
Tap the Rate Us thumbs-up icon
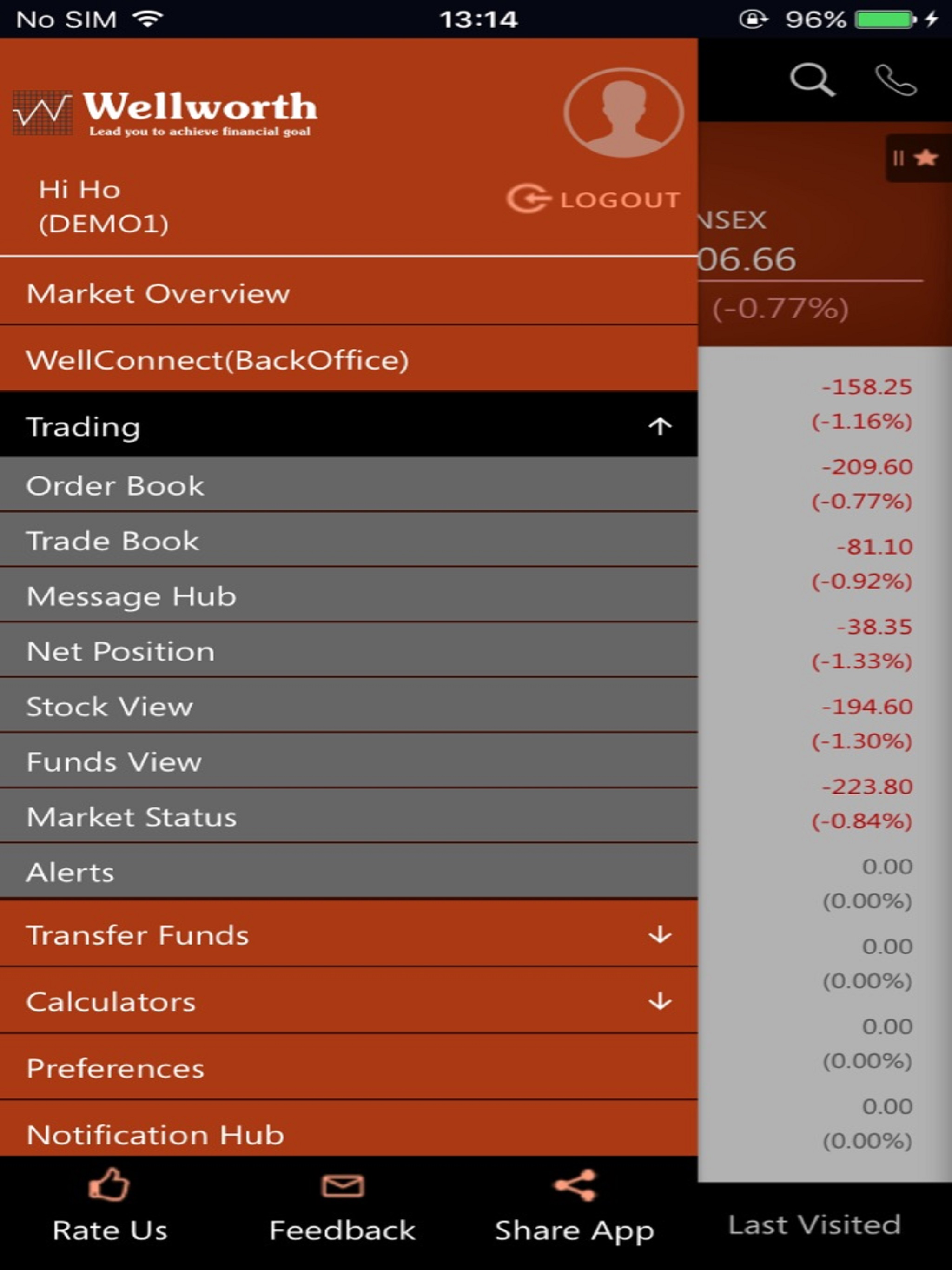pos(109,1184)
